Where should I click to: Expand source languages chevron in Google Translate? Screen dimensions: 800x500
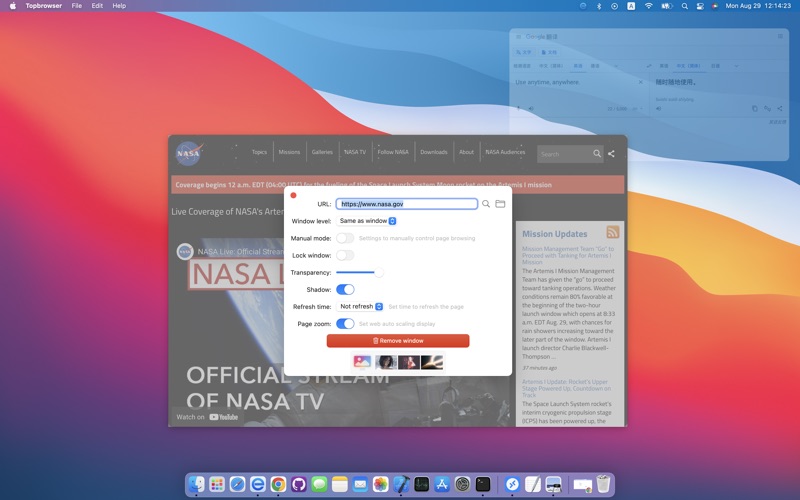[x=615, y=66]
